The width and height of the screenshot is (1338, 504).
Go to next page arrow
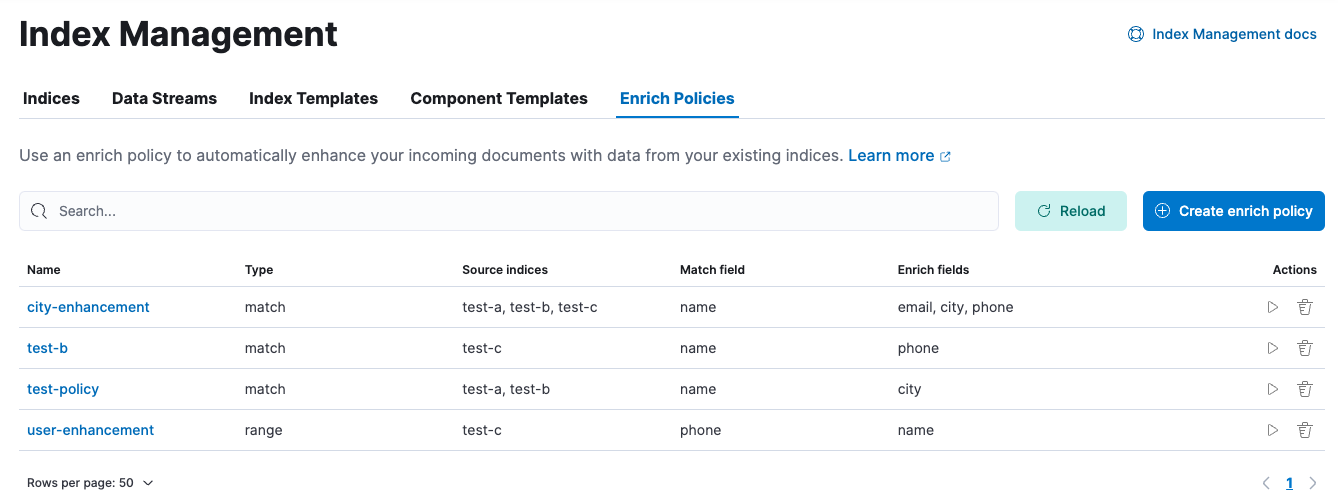[x=1313, y=483]
